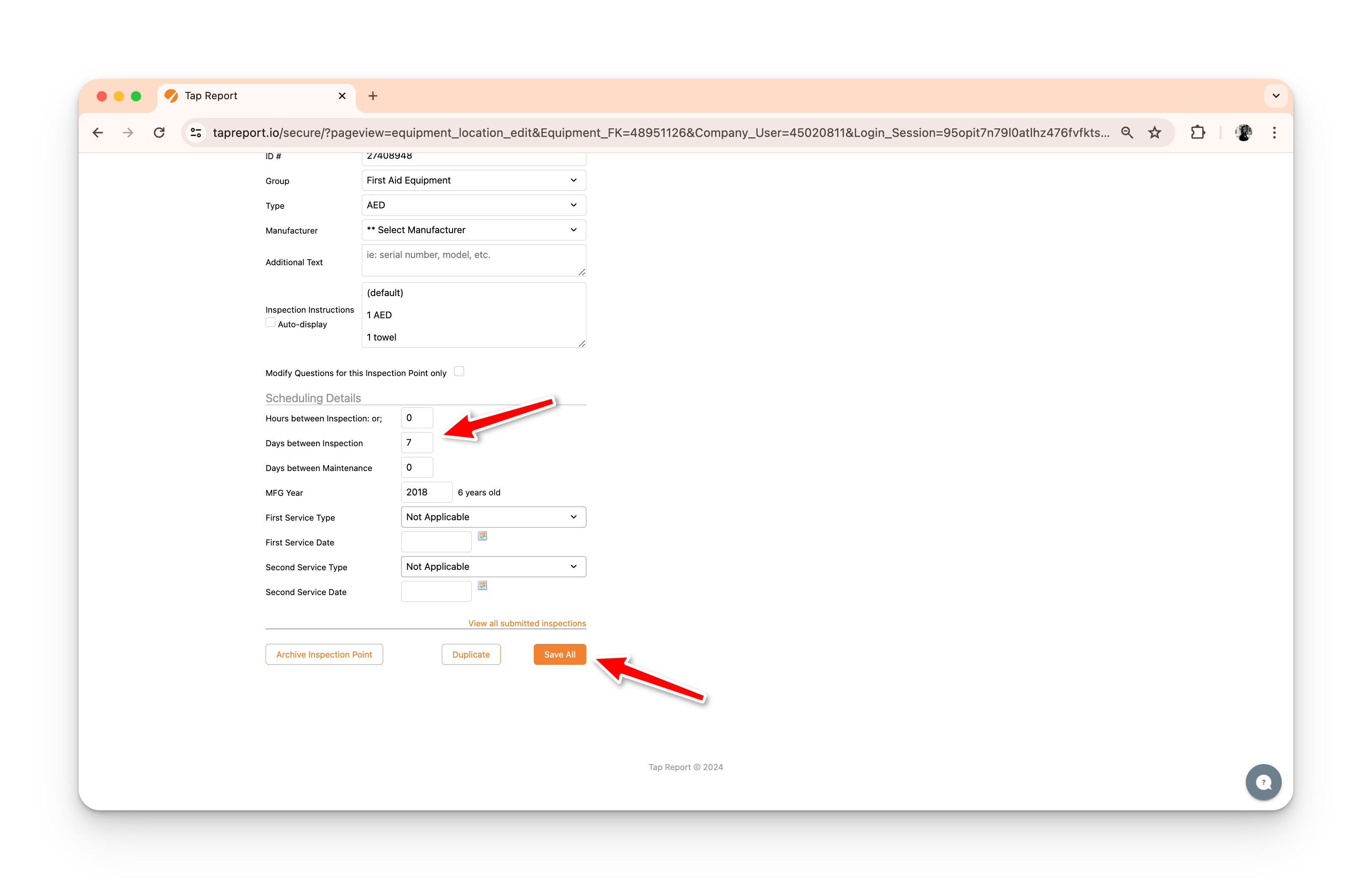Screen dimensions: 1372x889
Task: Expand First Service Type dropdown
Action: [493, 517]
